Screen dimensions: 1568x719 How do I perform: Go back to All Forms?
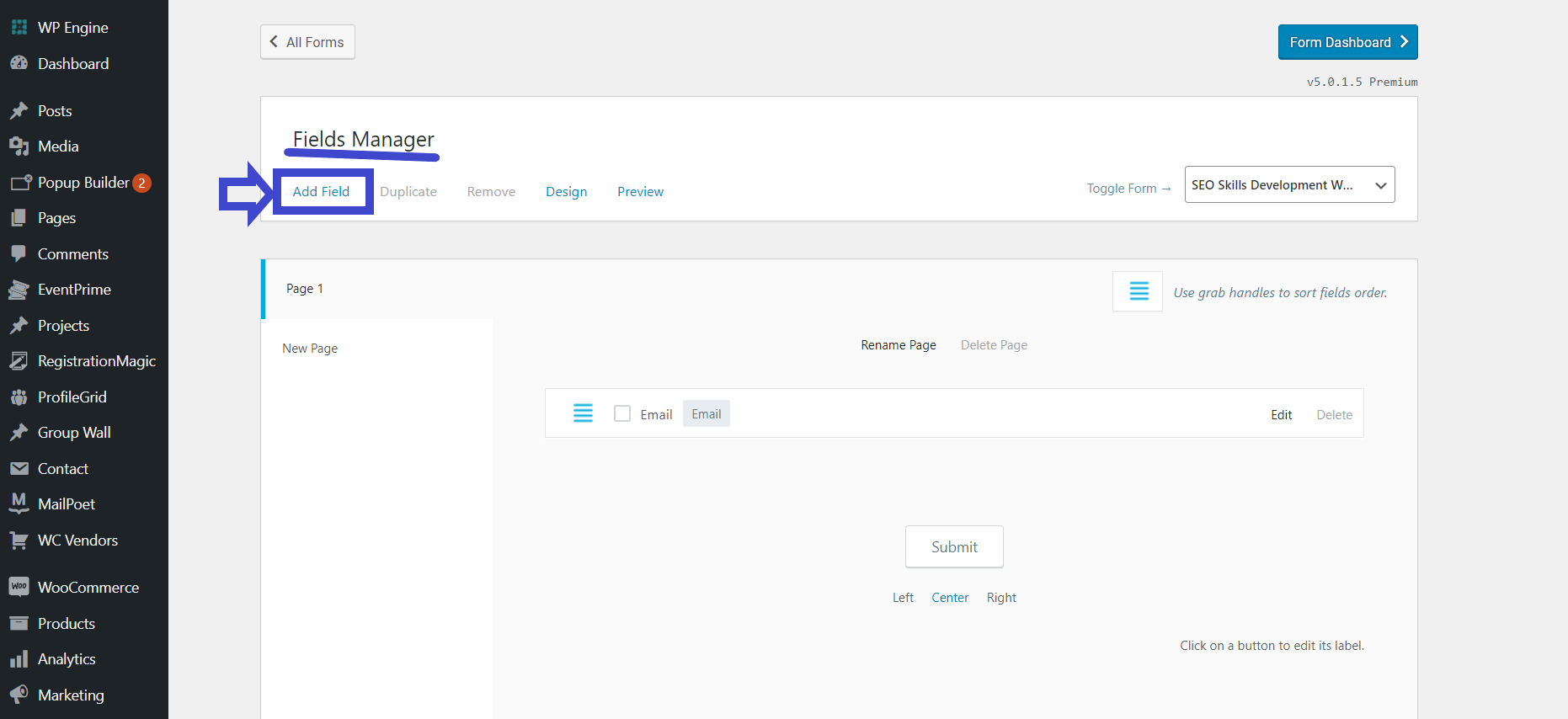(x=307, y=42)
